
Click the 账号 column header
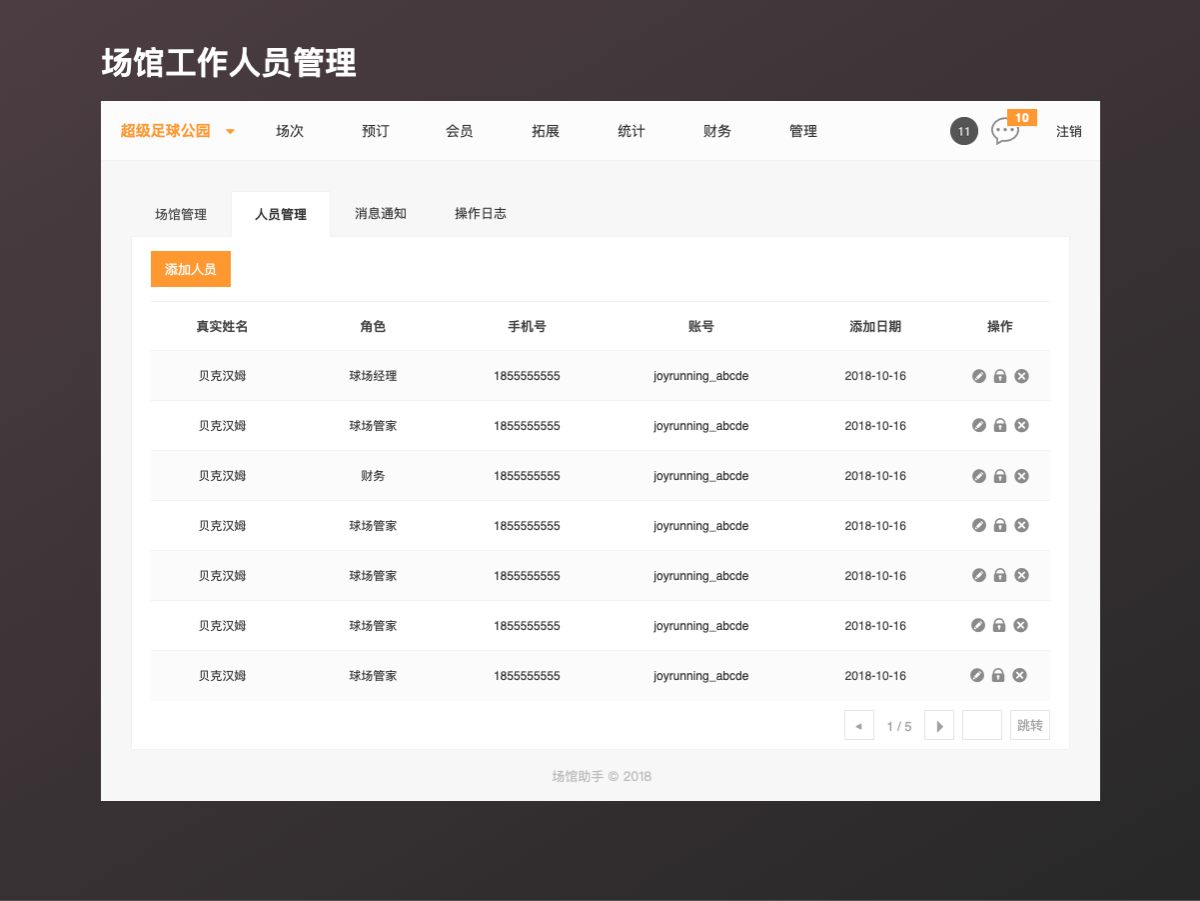point(701,326)
